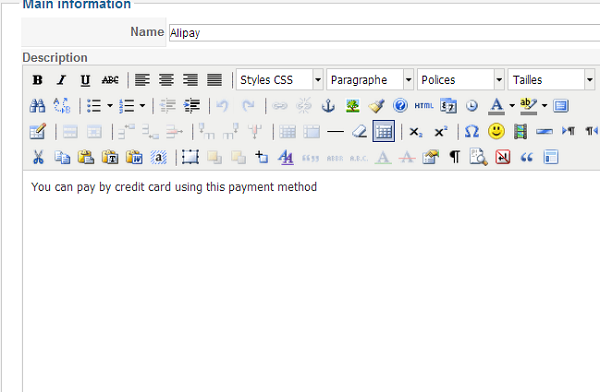The image size is (600, 392).
Task: Toggle bold formatting
Action: point(37,80)
